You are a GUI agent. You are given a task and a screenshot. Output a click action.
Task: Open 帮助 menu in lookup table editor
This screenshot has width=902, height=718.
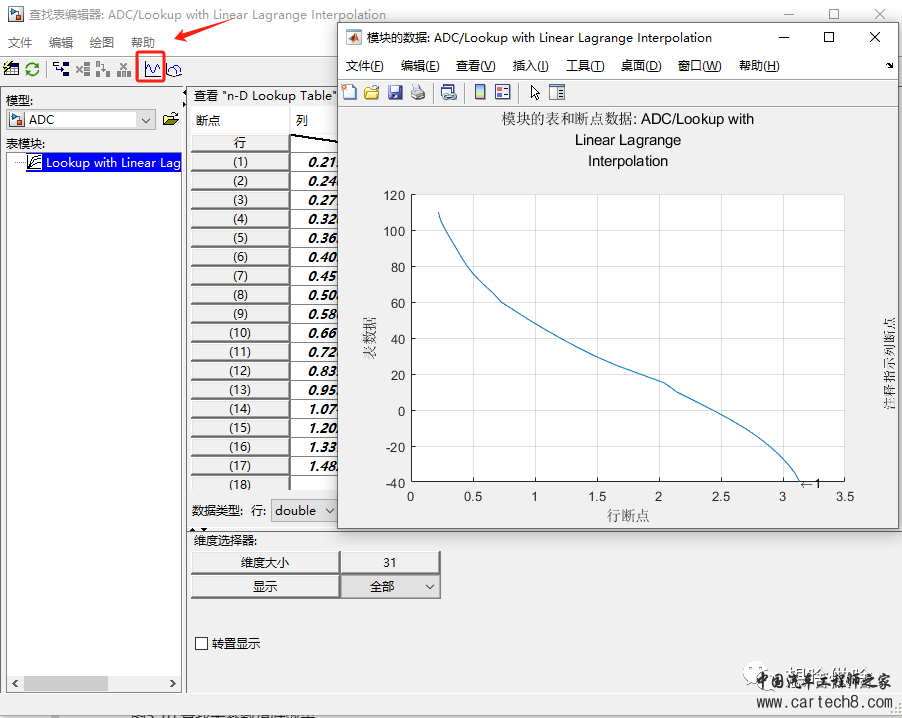pyautogui.click(x=143, y=43)
